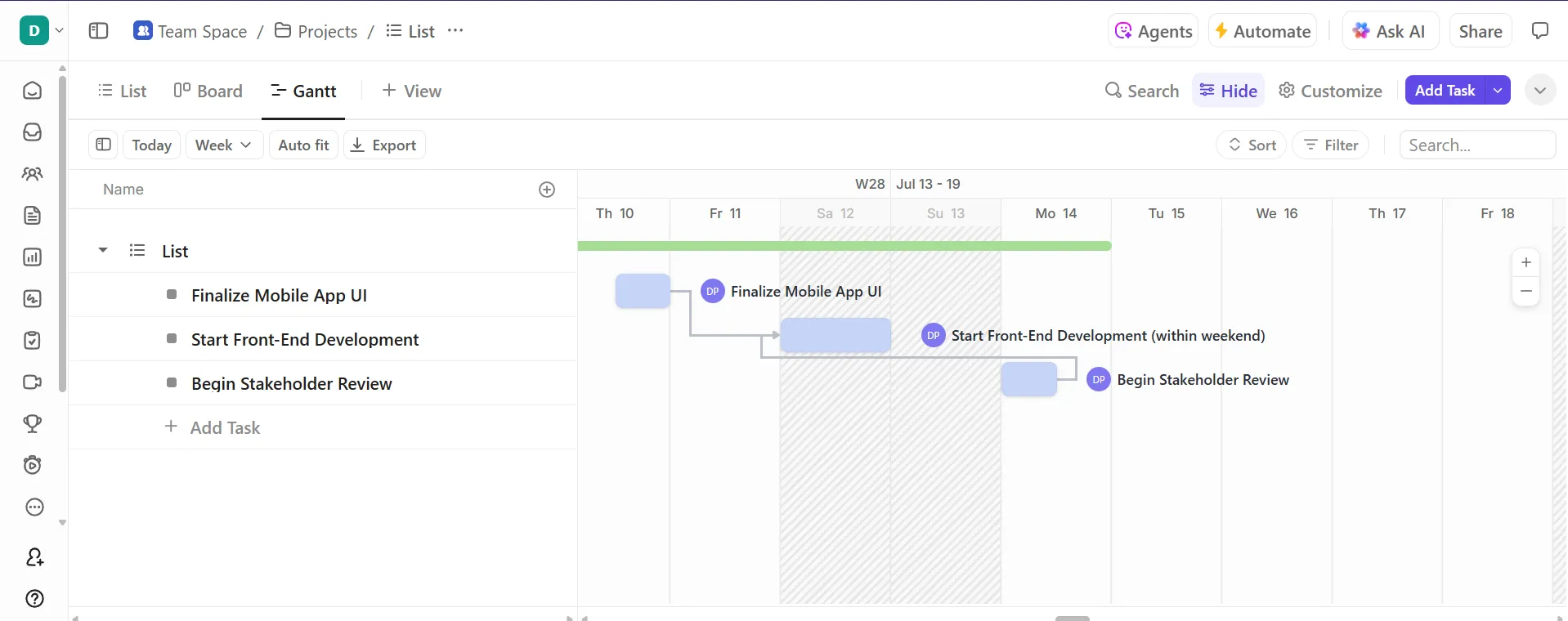This screenshot has height=621, width=1568.
Task: Open the Teams people icon in sidebar
Action: (x=33, y=174)
